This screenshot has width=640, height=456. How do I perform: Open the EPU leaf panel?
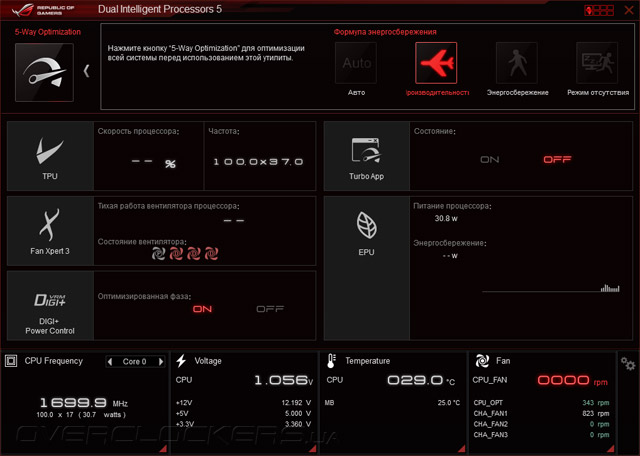click(x=367, y=268)
